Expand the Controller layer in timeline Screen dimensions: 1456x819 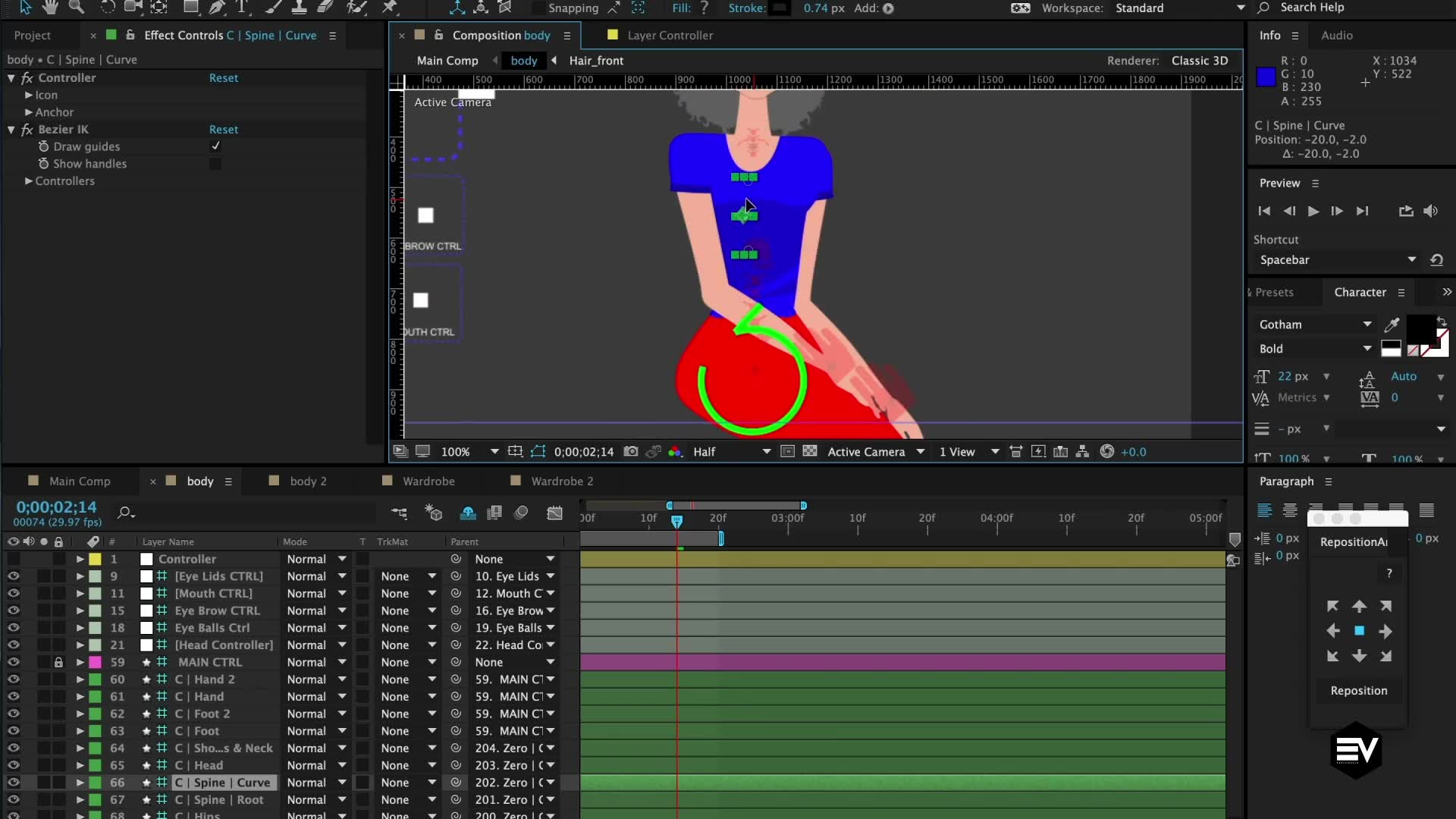80,559
